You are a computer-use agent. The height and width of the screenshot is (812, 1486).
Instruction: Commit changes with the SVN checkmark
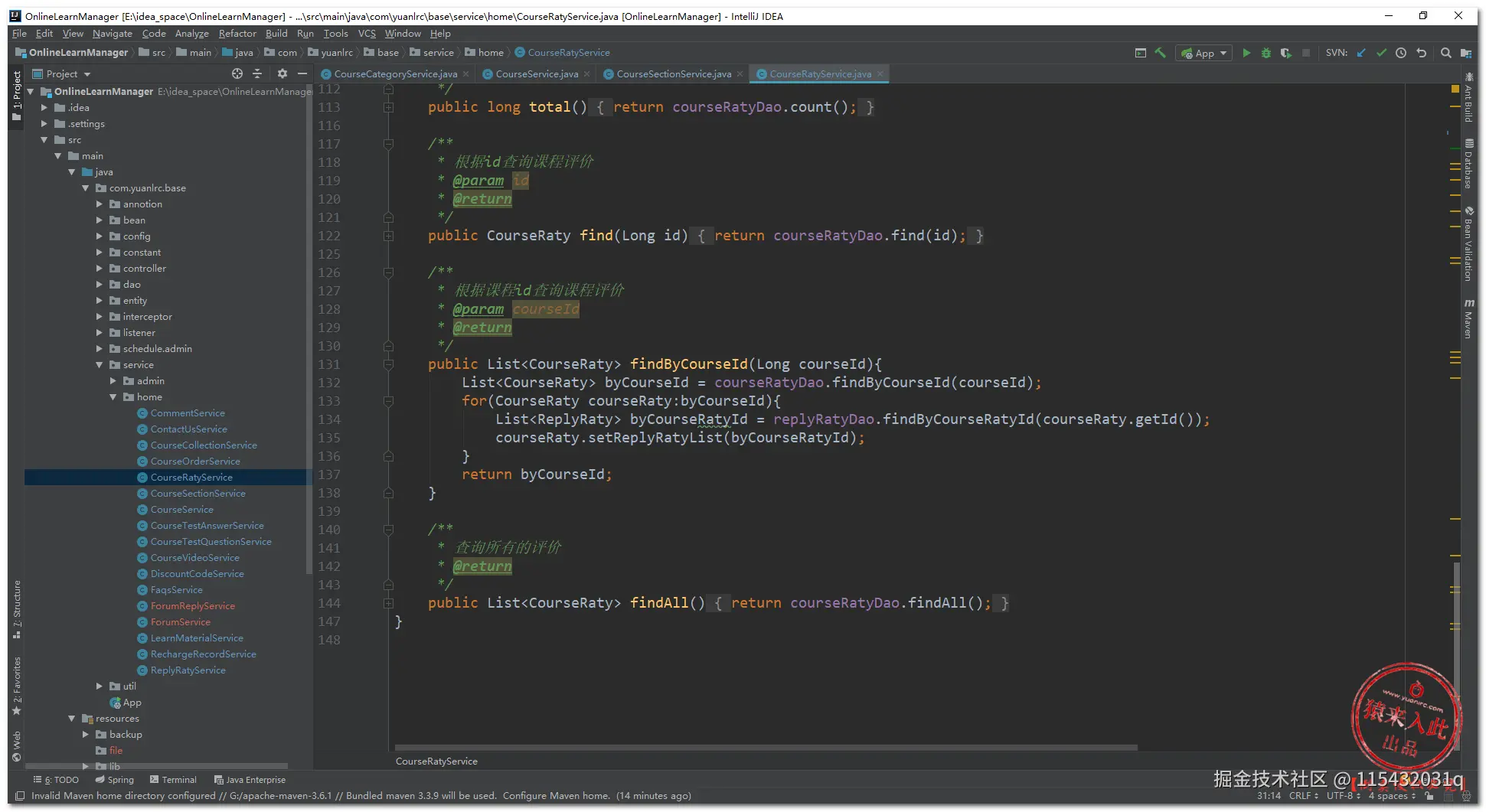tap(1381, 53)
